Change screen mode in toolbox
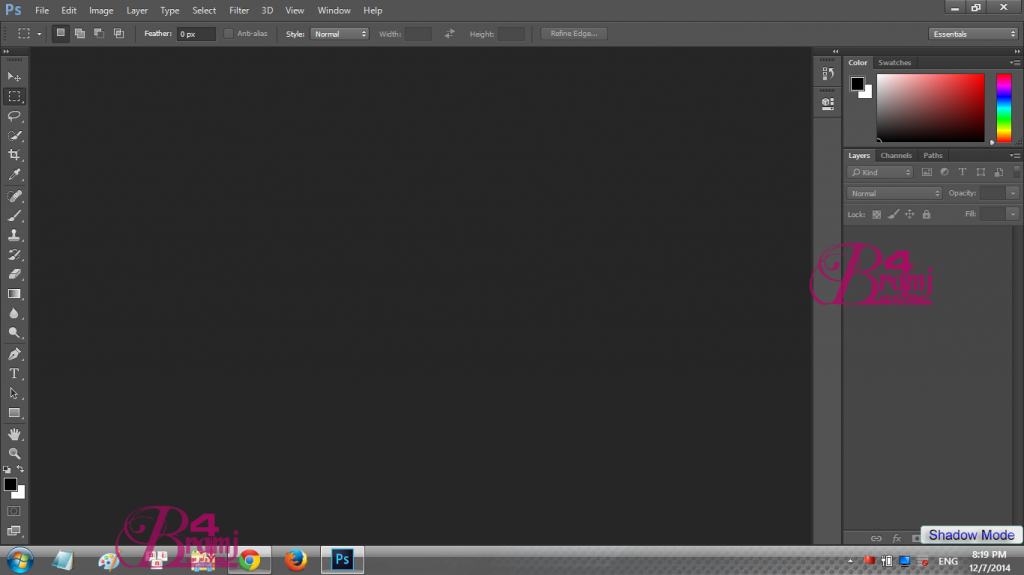This screenshot has width=1024, height=575. click(14, 531)
